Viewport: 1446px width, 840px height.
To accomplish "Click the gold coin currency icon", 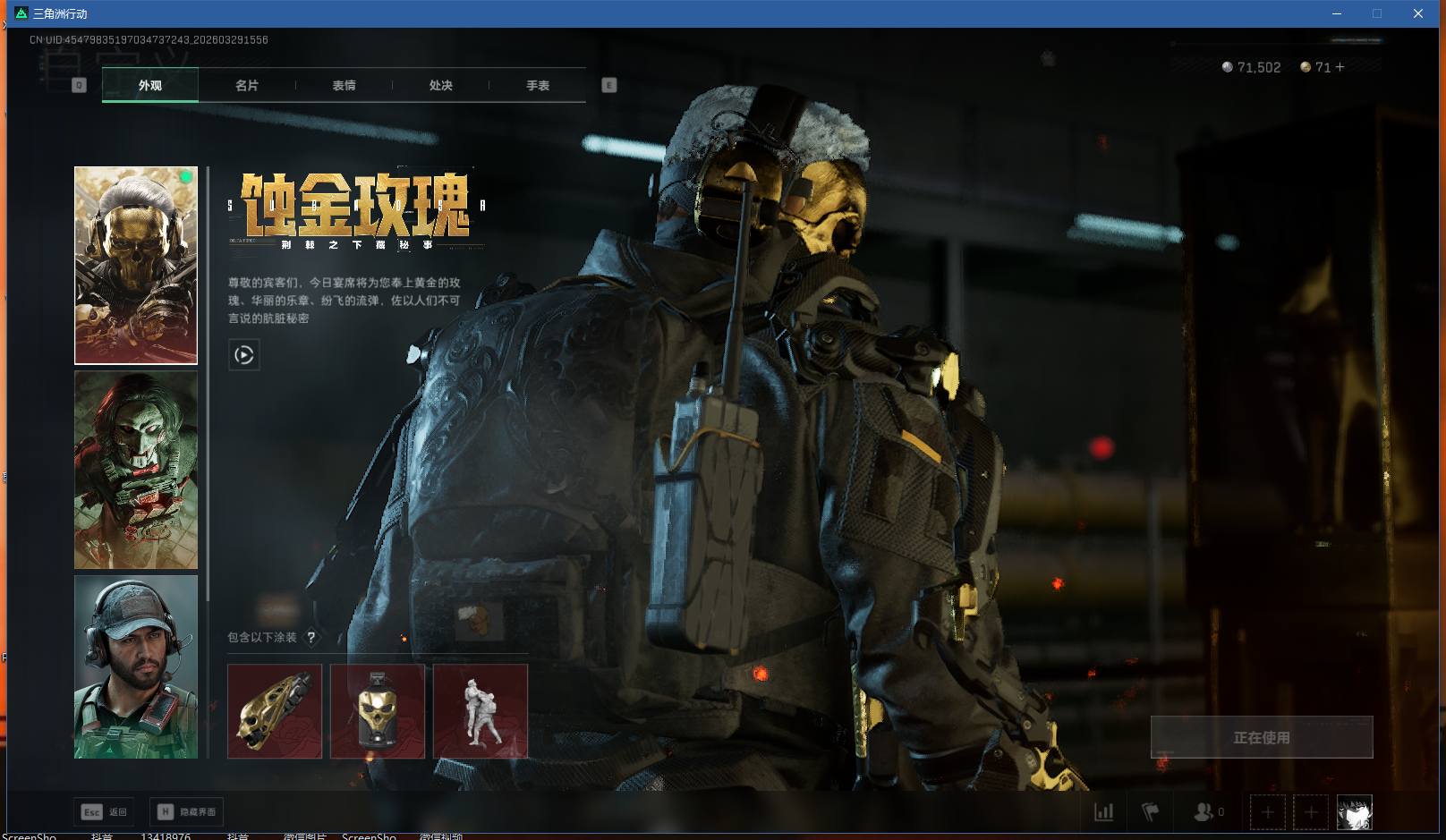I will [x=1306, y=67].
